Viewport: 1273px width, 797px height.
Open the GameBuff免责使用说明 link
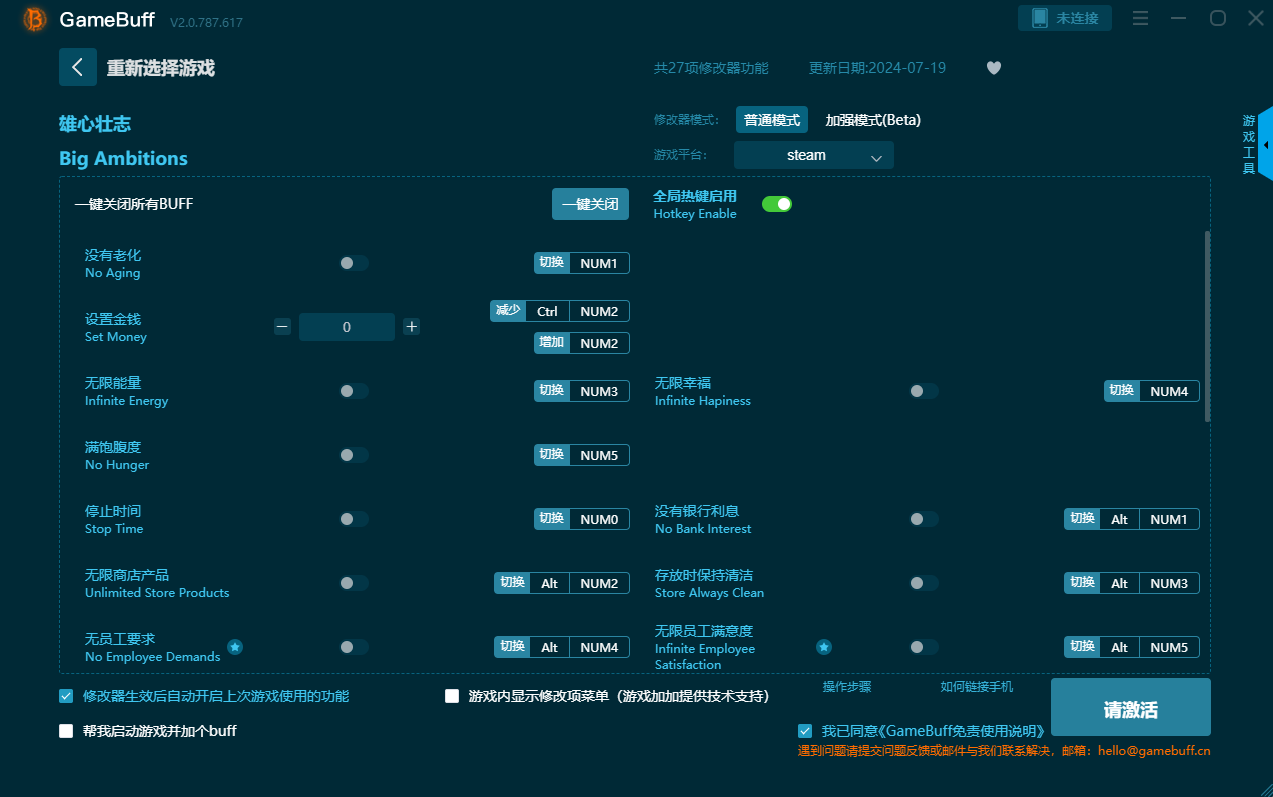(x=963, y=731)
